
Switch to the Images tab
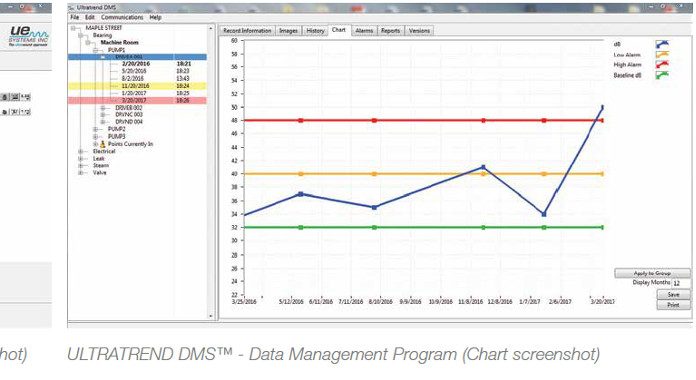tap(289, 31)
